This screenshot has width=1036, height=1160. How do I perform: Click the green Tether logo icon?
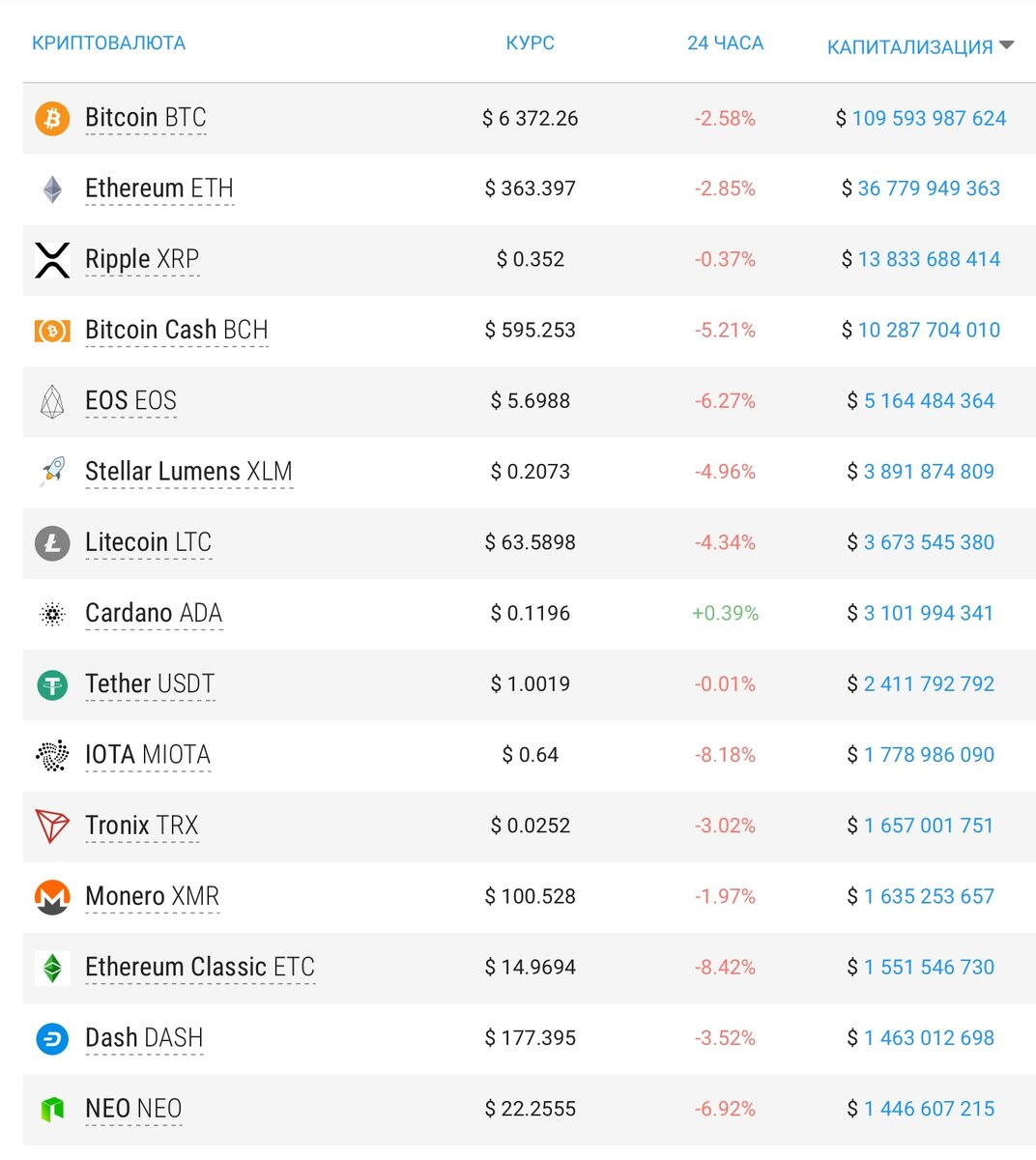[52, 684]
